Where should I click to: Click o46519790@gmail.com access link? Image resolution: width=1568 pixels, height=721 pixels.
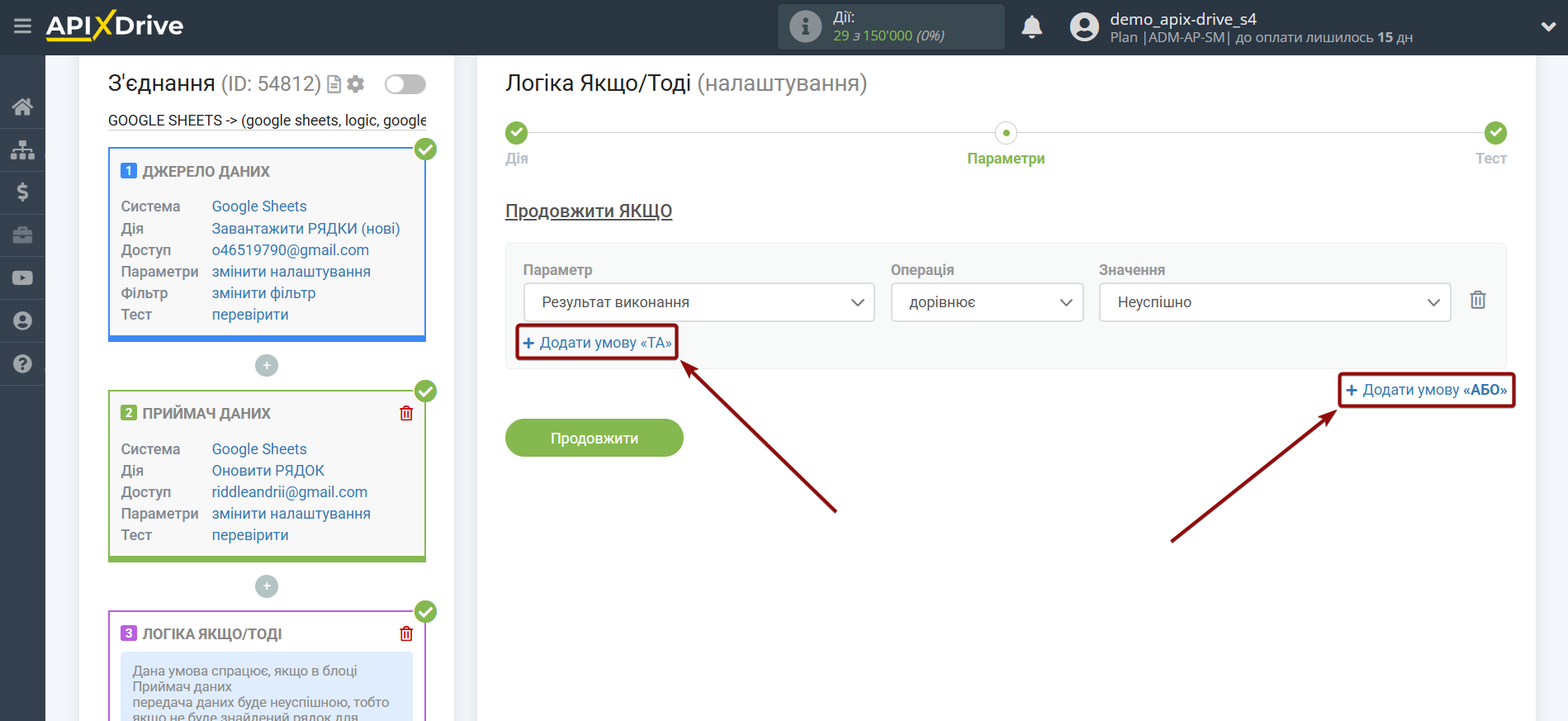[291, 250]
